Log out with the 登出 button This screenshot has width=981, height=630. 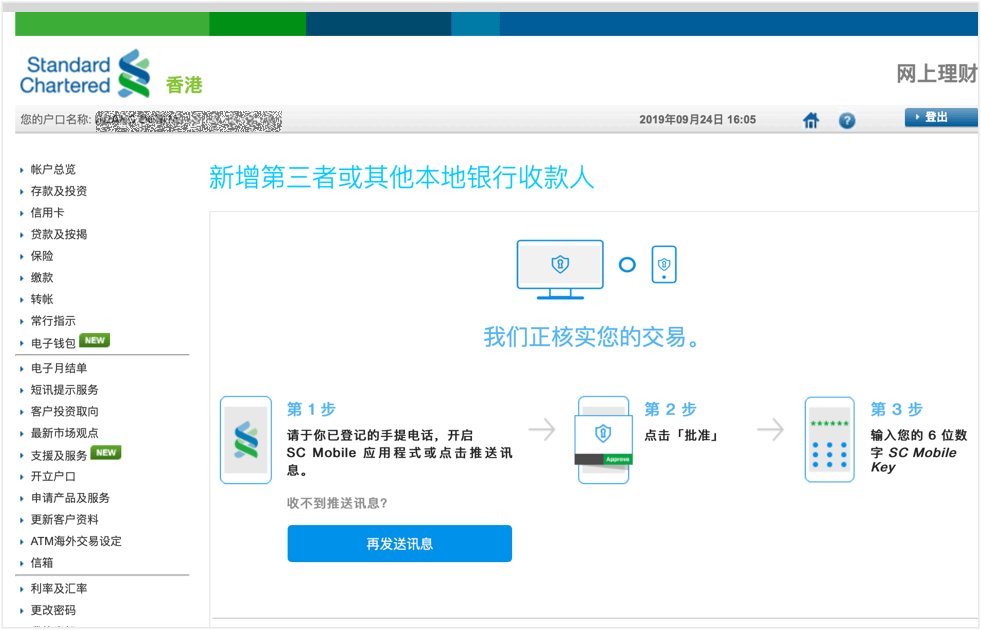[940, 117]
